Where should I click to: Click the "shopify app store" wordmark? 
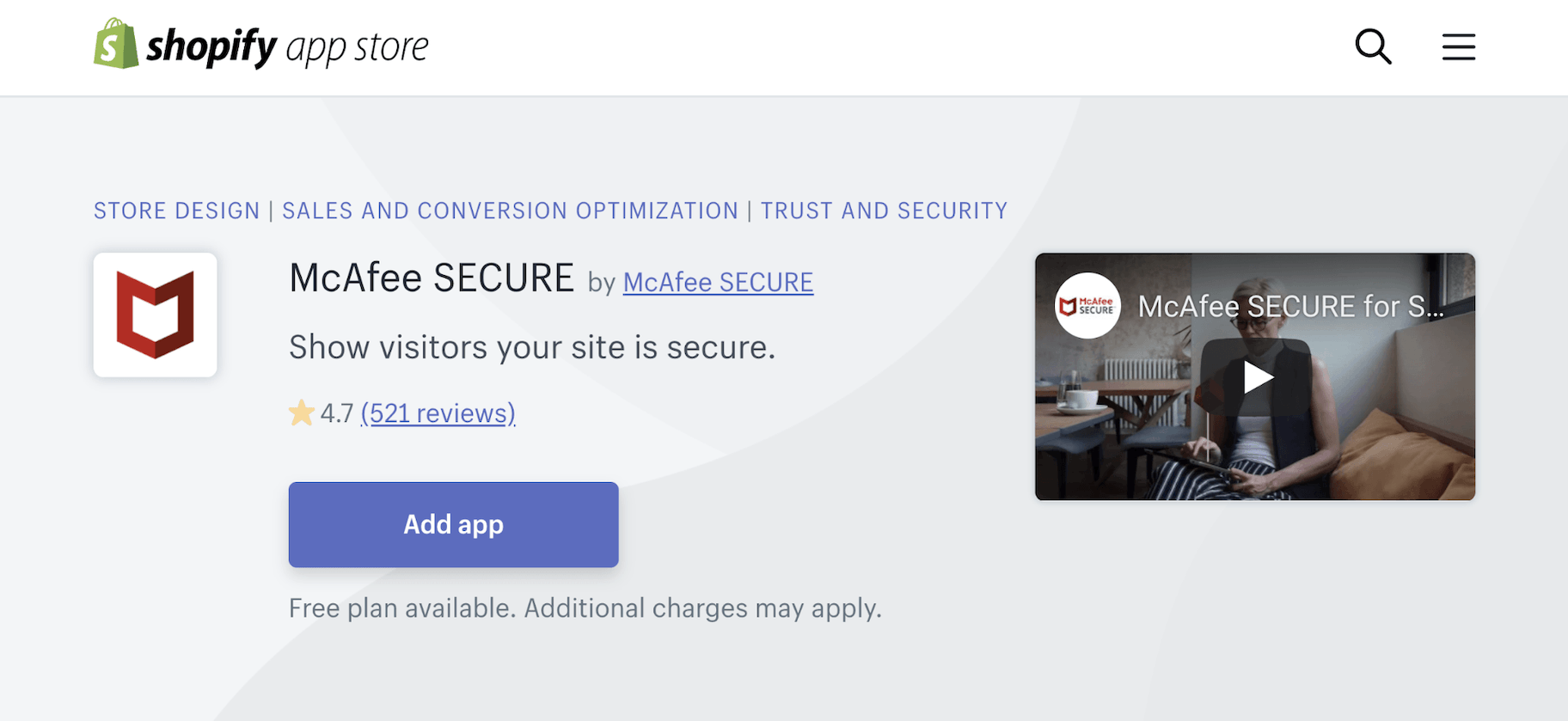click(287, 46)
